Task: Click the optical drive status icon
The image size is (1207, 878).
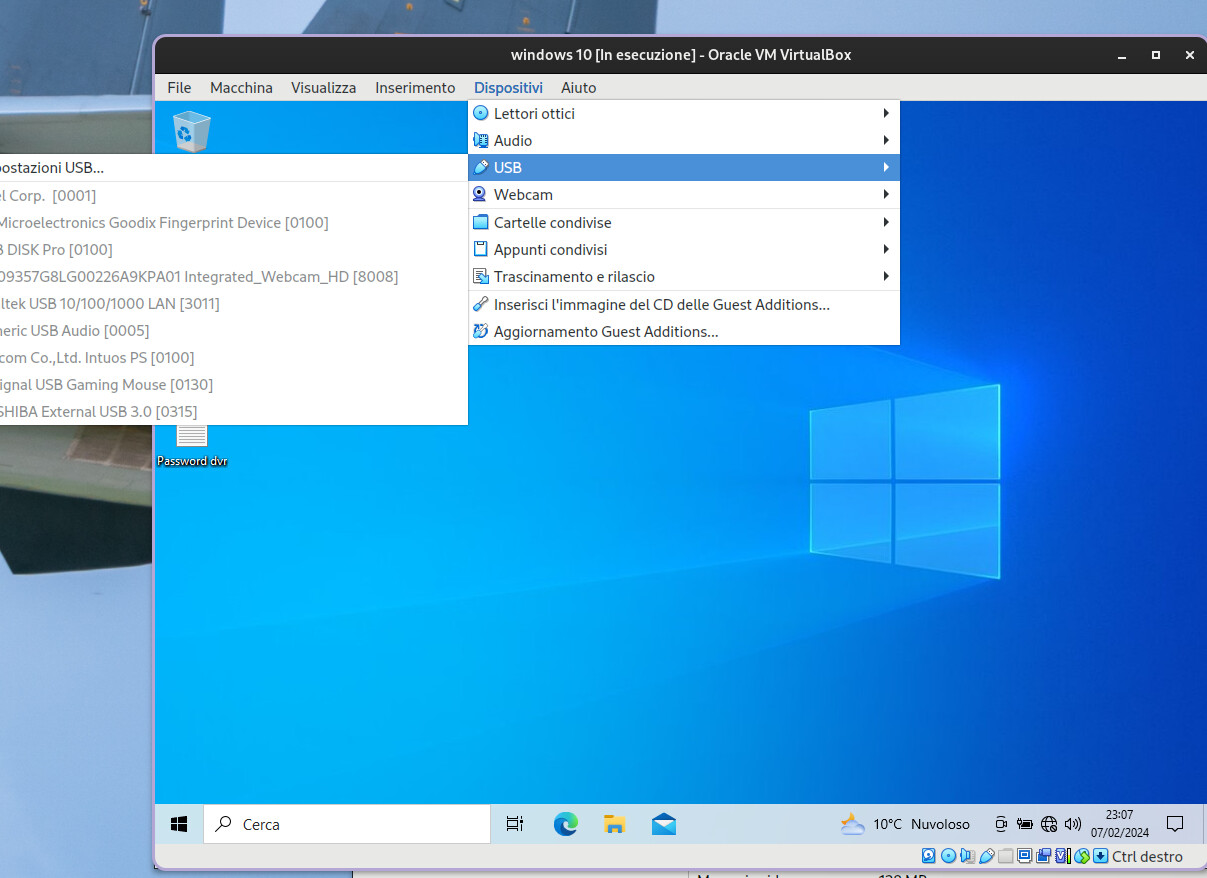Action: click(x=948, y=856)
